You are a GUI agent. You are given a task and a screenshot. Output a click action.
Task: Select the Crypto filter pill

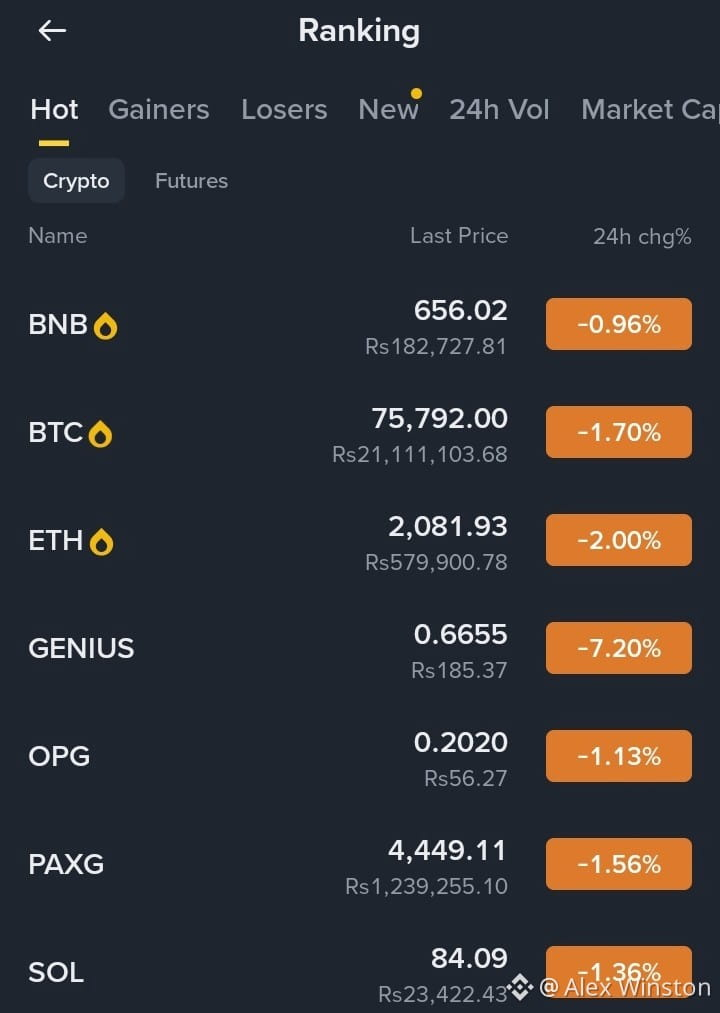click(x=76, y=181)
